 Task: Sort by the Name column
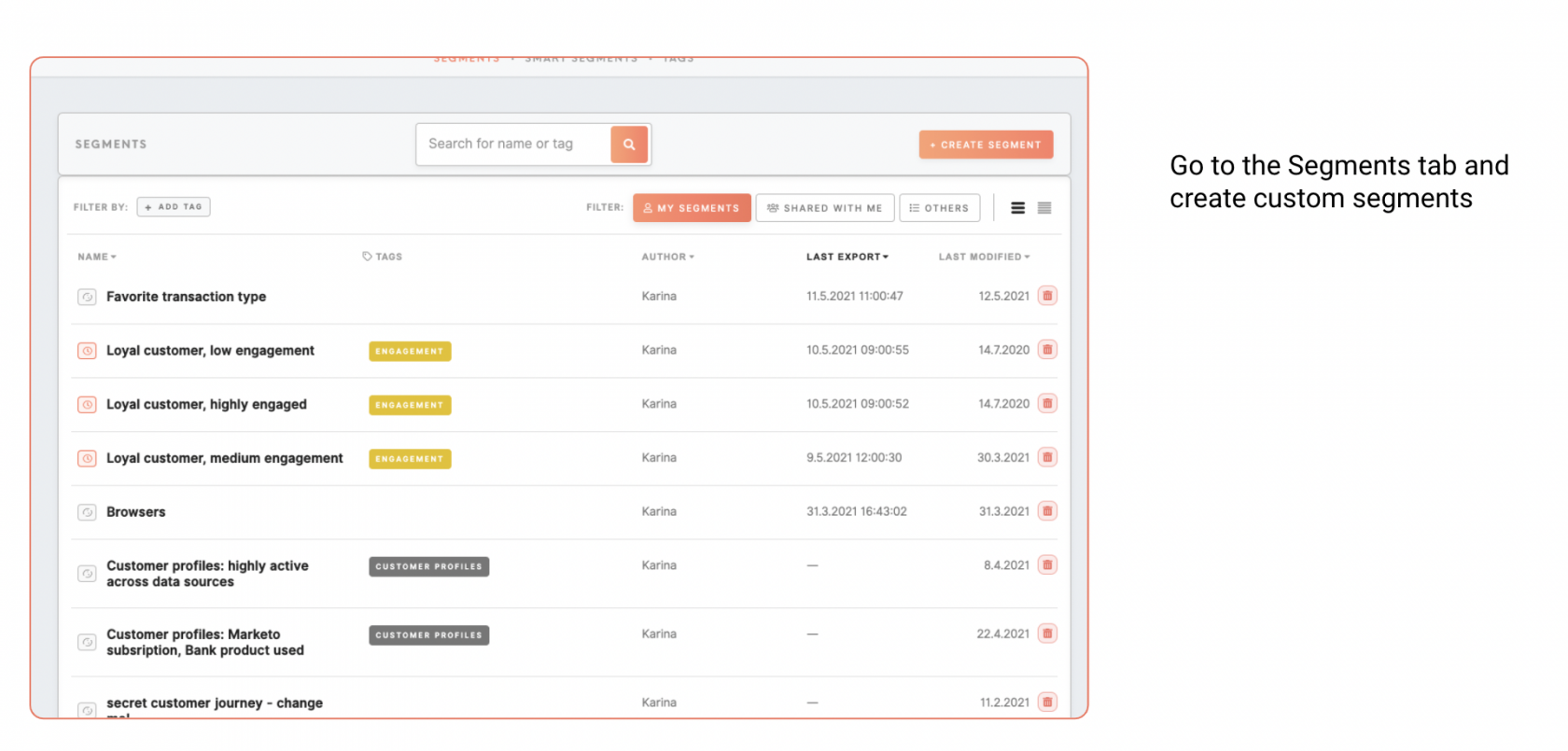(97, 257)
